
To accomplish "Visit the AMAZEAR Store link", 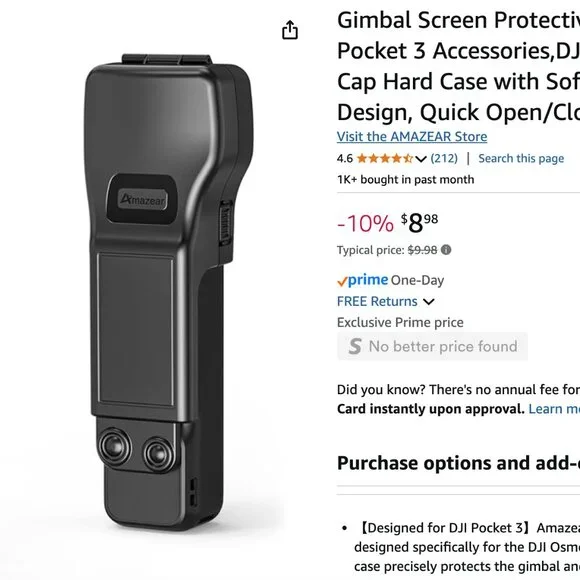I will click(x=412, y=136).
